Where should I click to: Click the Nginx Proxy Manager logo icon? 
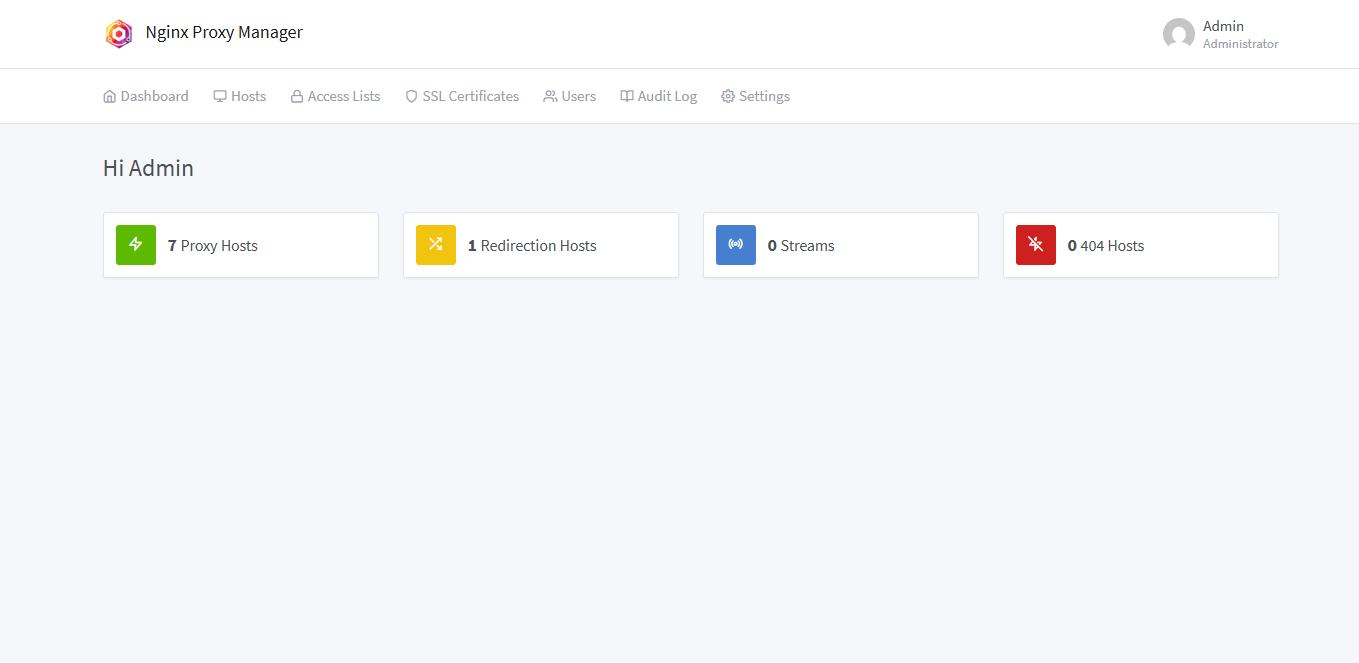coord(119,33)
